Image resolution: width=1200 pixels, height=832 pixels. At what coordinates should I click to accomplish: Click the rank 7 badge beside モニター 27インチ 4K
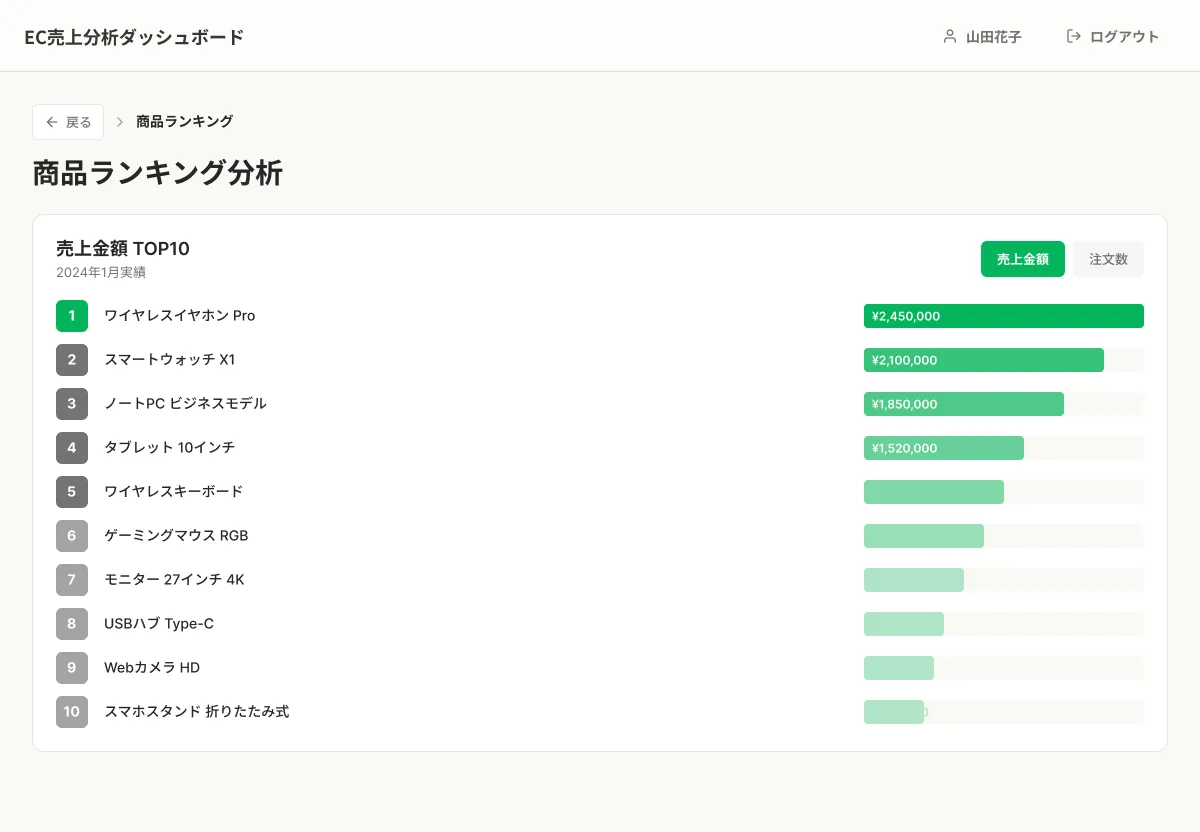pos(71,580)
